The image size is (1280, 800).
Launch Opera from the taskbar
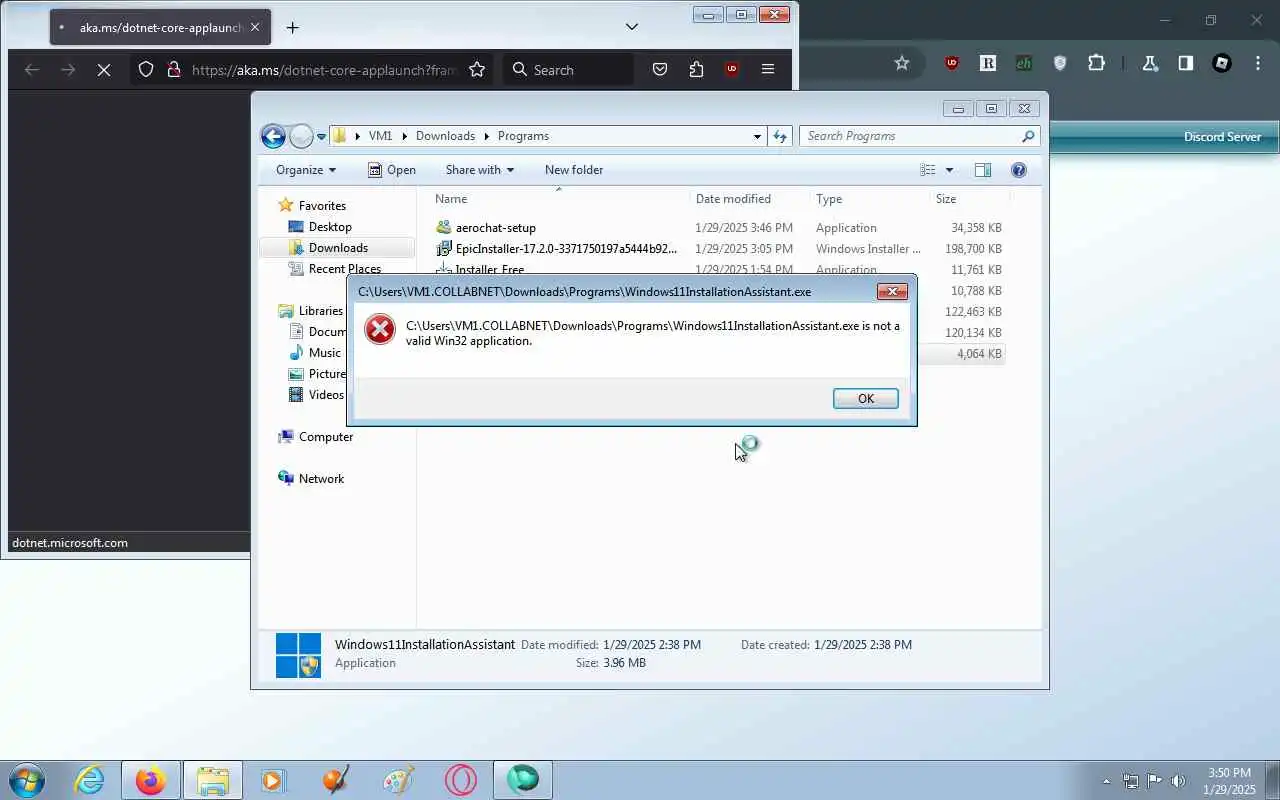point(460,780)
